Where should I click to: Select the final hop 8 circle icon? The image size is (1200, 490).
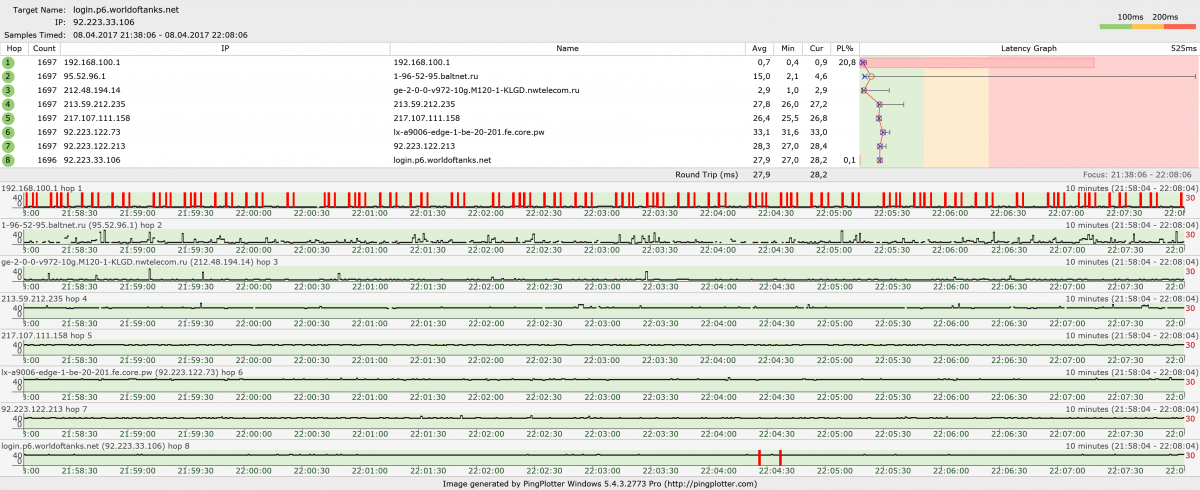(x=8, y=160)
